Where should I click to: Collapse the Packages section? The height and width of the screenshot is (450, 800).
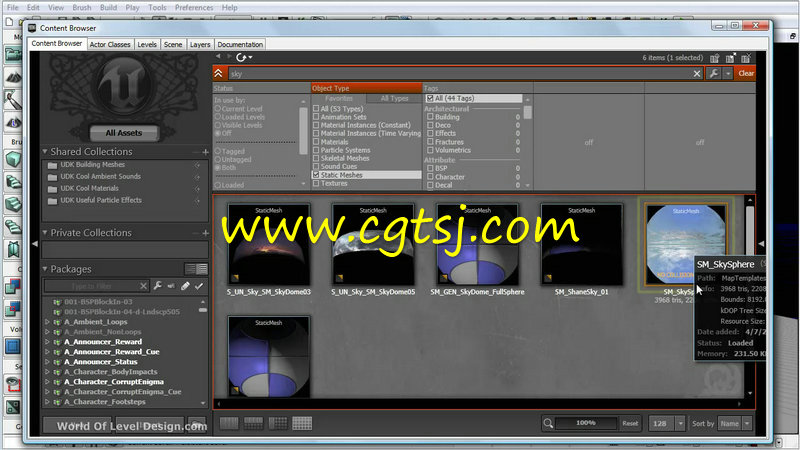point(45,269)
